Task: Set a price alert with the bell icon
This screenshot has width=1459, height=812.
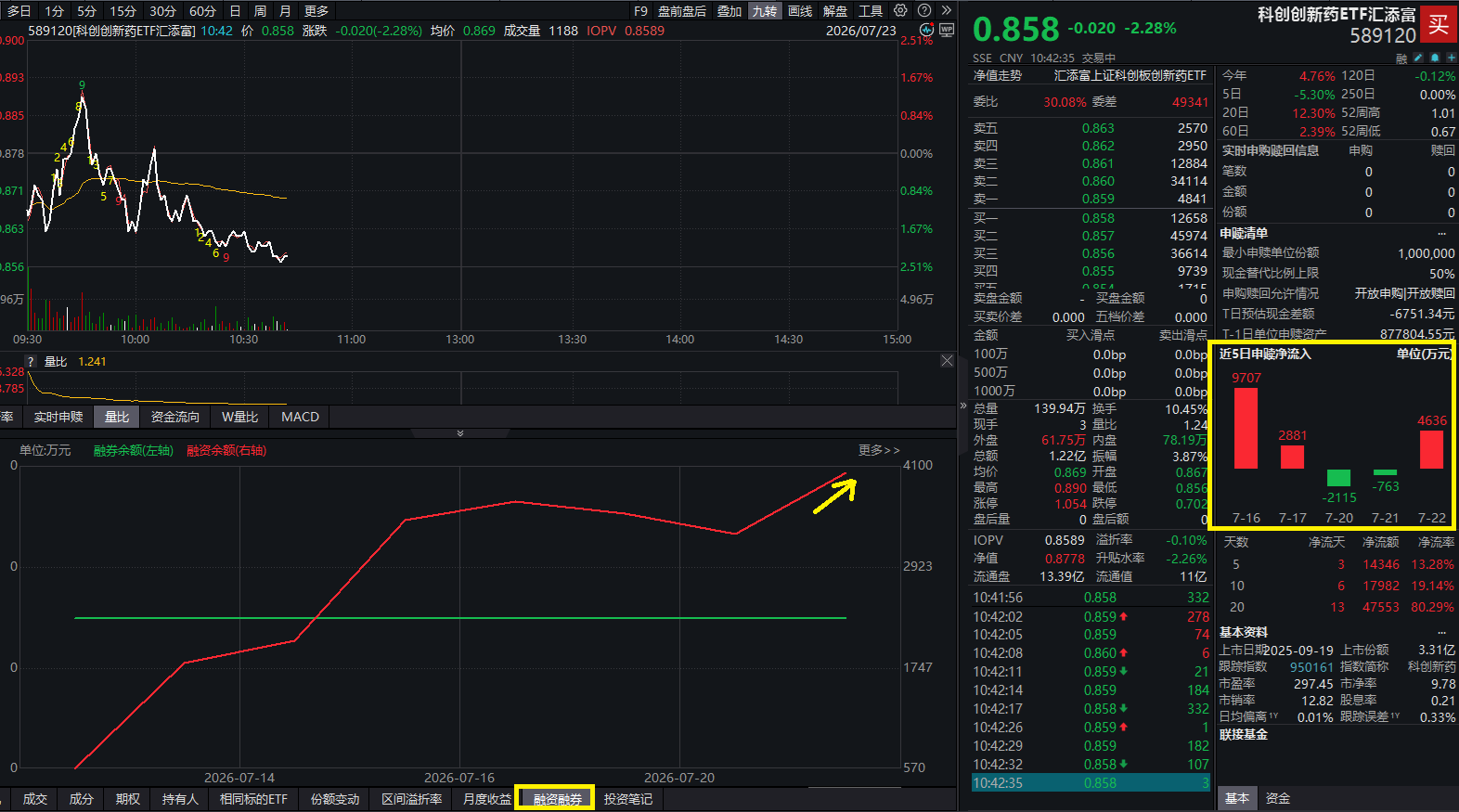Action: [x=1435, y=58]
